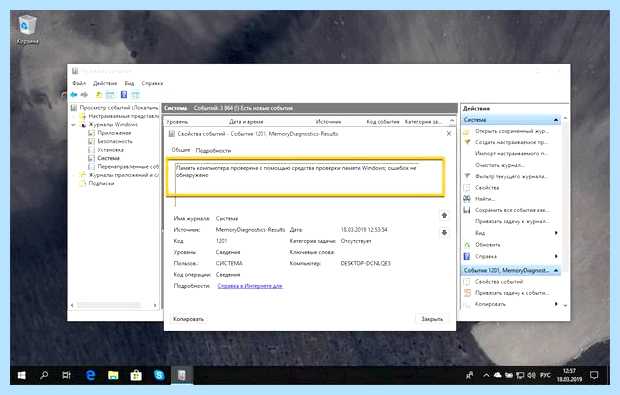620x395 pixels.
Task: Select the Система log in tree
Action: point(108,158)
